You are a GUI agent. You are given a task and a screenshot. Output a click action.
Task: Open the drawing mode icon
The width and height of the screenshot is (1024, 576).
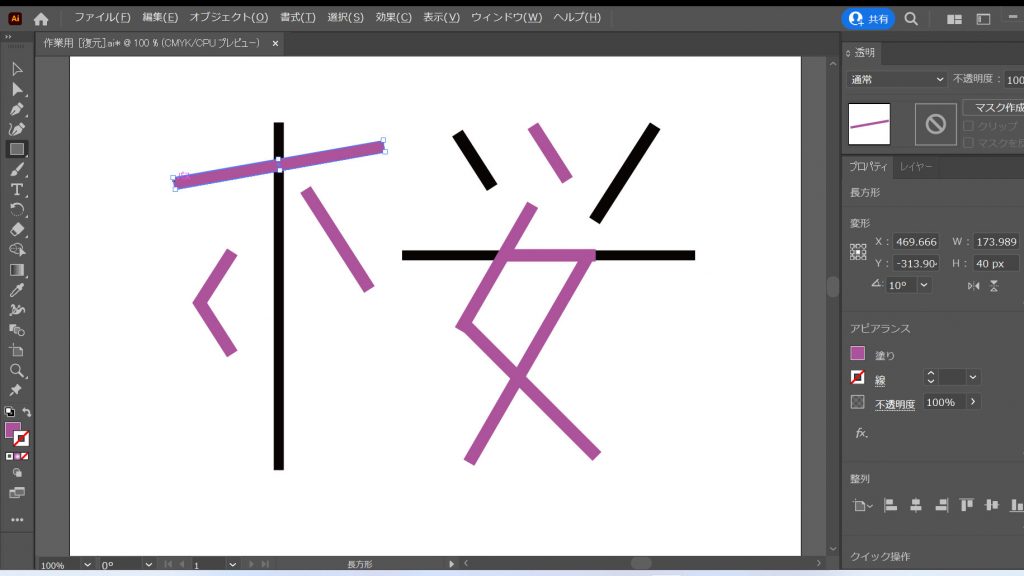17,473
